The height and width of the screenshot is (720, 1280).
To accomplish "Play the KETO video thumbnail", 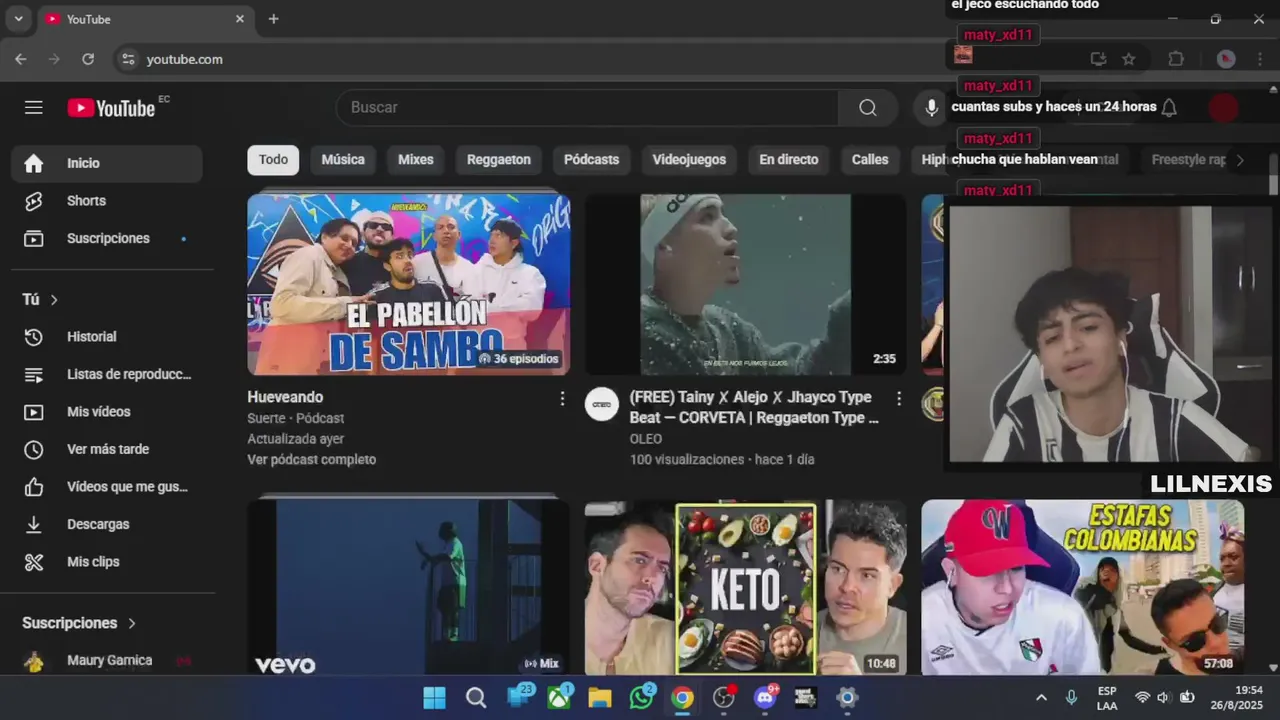I will point(745,588).
